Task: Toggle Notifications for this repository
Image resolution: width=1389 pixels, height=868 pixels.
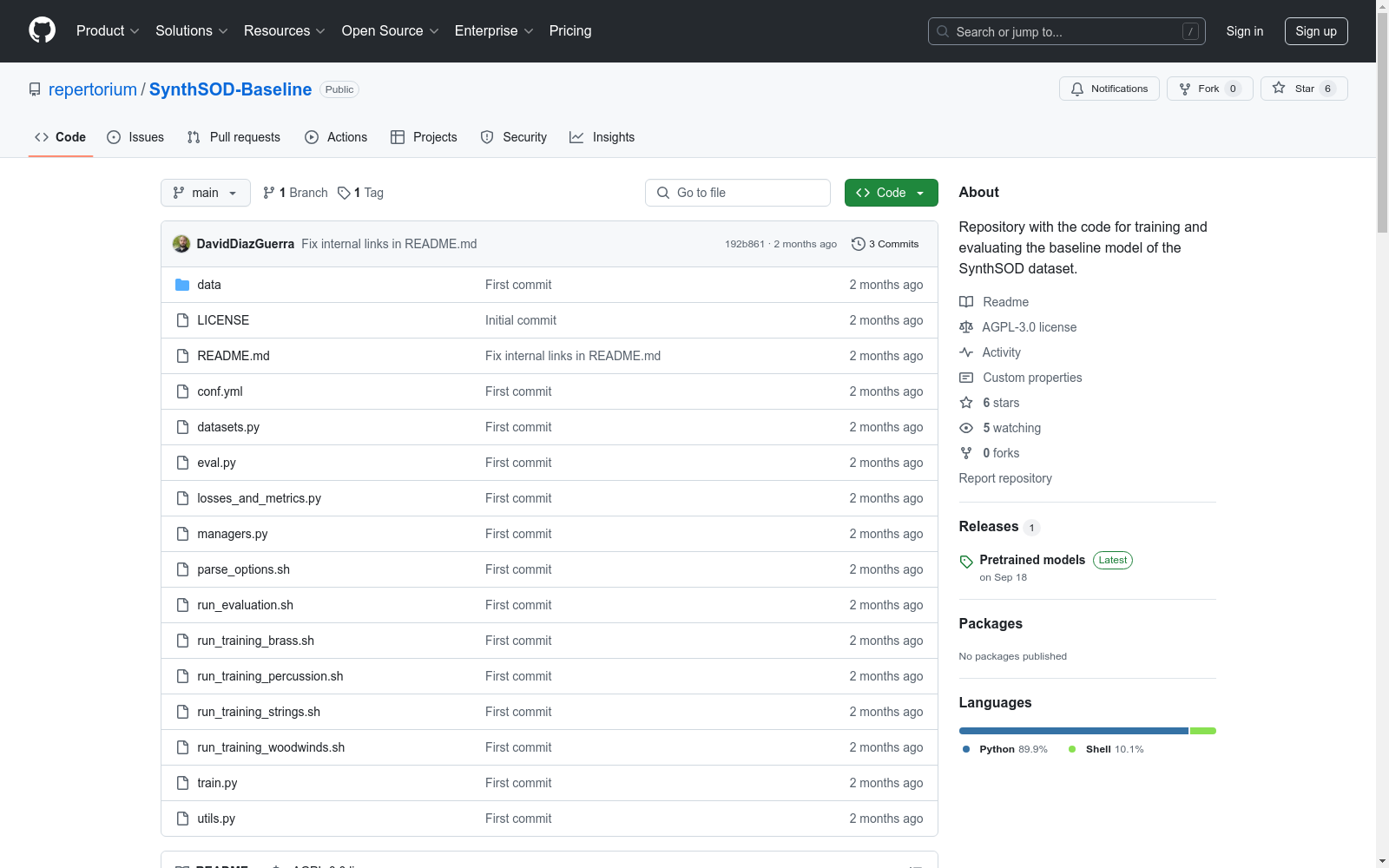Action: click(x=1109, y=89)
